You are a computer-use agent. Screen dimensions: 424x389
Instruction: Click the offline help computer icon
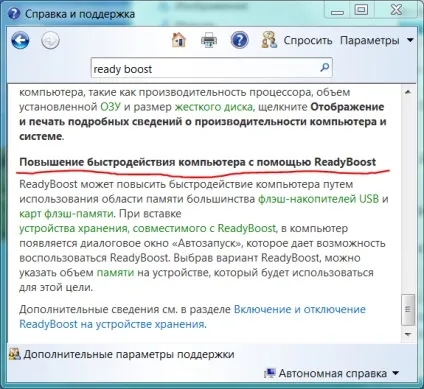(x=270, y=373)
